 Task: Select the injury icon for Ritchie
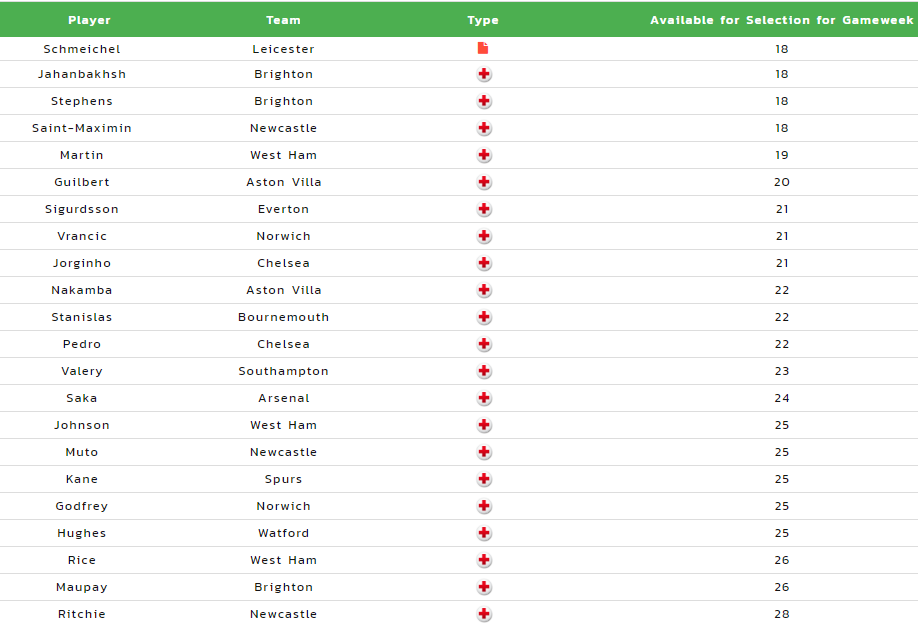(484, 614)
